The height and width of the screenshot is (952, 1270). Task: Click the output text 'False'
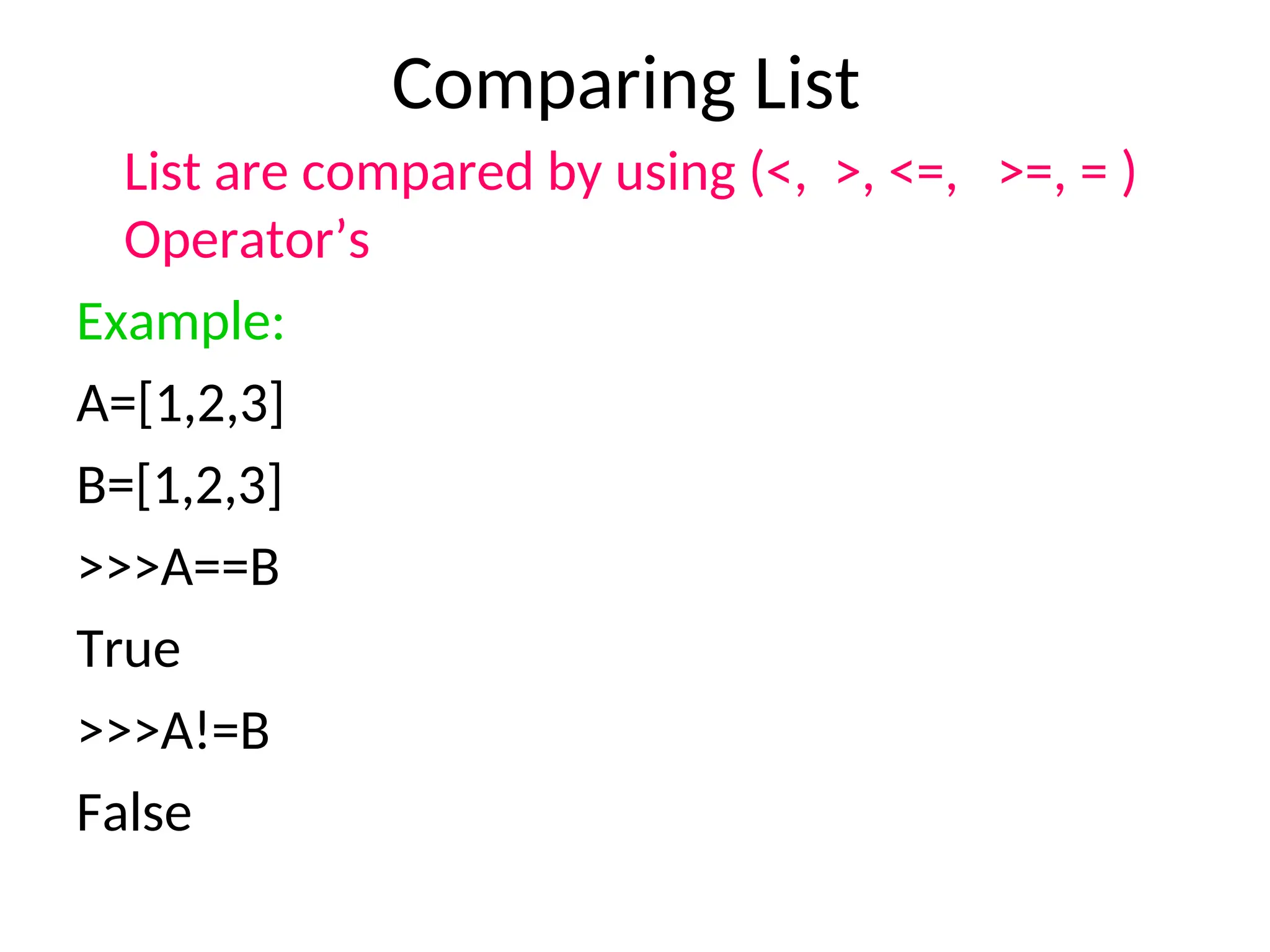pyautogui.click(x=134, y=813)
